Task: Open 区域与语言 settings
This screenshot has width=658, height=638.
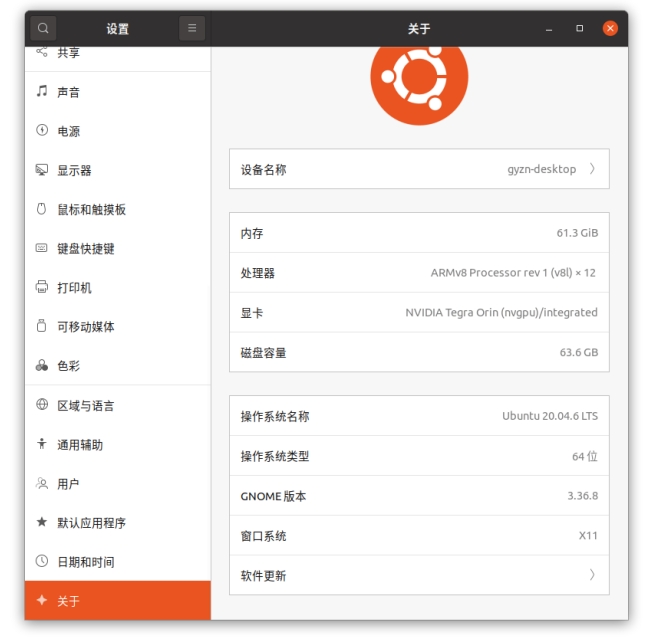Action: click(x=118, y=405)
